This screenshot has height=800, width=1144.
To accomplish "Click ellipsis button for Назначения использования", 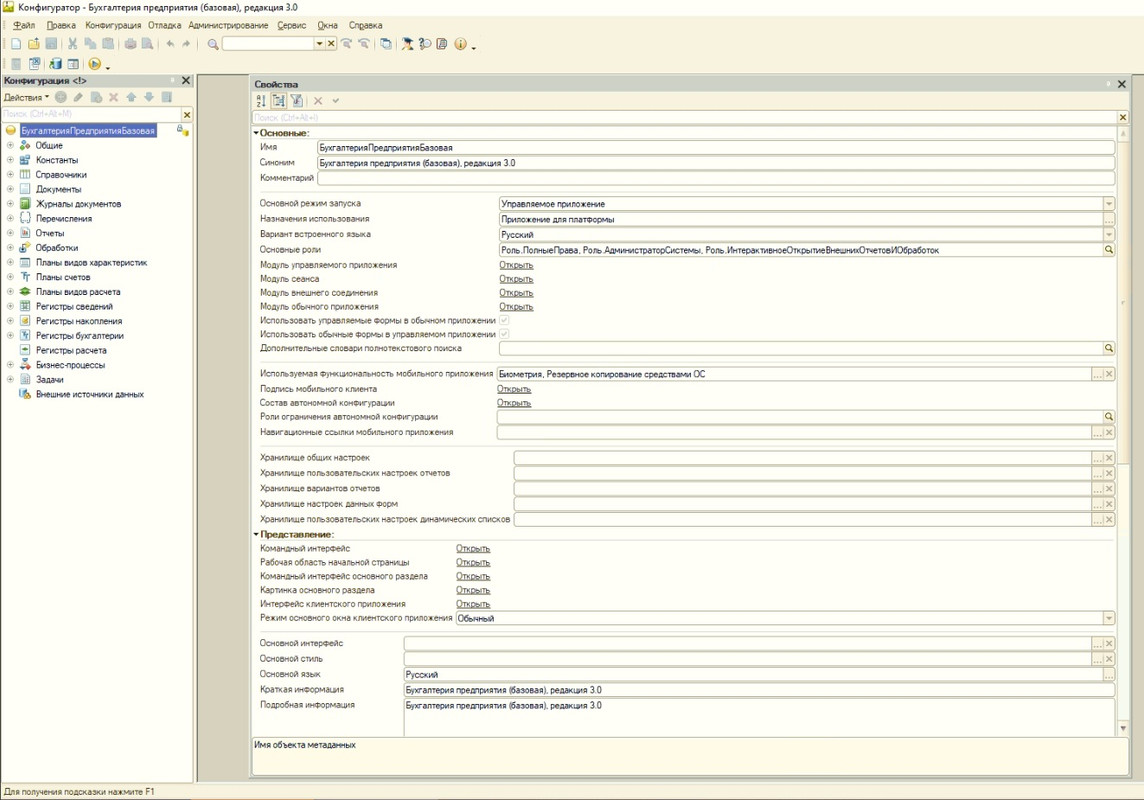I will coord(1108,220).
